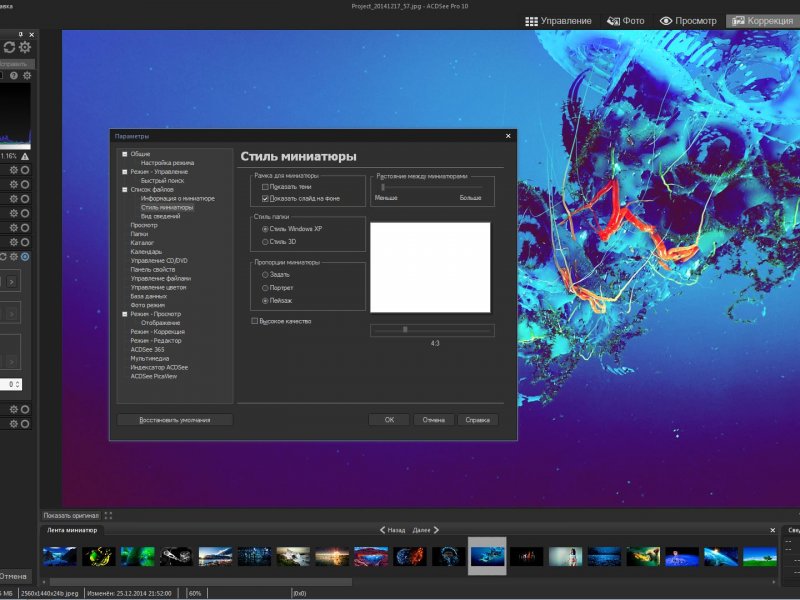Viewport: 800px width, 600px height.
Task: Uncheck Показать слайд на фоне
Action: pyautogui.click(x=265, y=198)
